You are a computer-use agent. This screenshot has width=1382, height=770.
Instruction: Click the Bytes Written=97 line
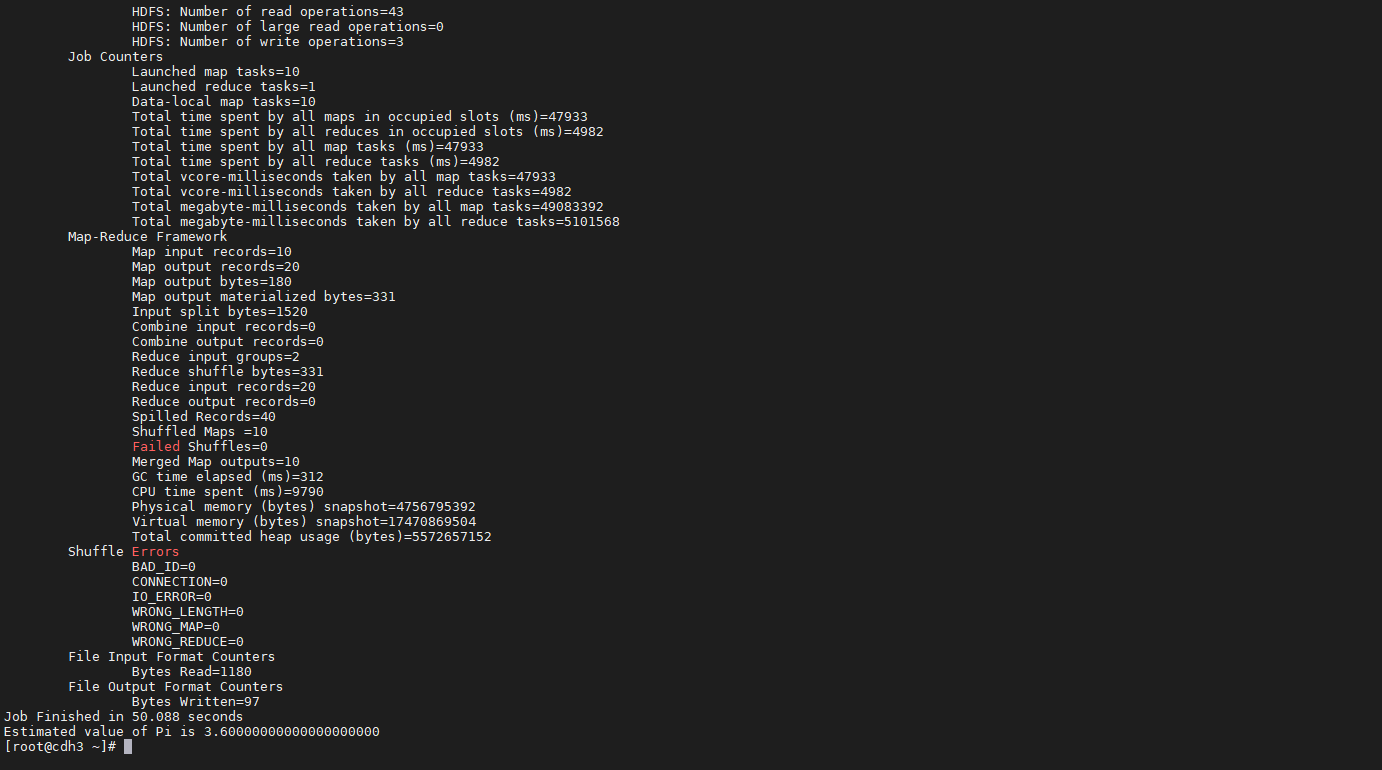pos(196,702)
